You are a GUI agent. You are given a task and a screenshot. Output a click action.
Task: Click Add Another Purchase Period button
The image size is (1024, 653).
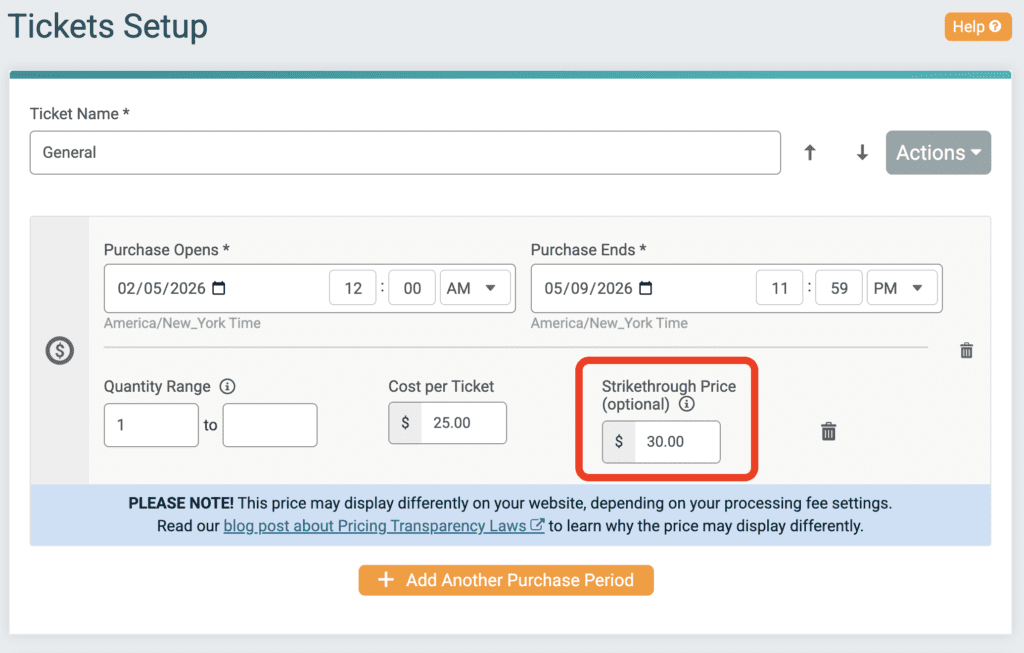(506, 580)
